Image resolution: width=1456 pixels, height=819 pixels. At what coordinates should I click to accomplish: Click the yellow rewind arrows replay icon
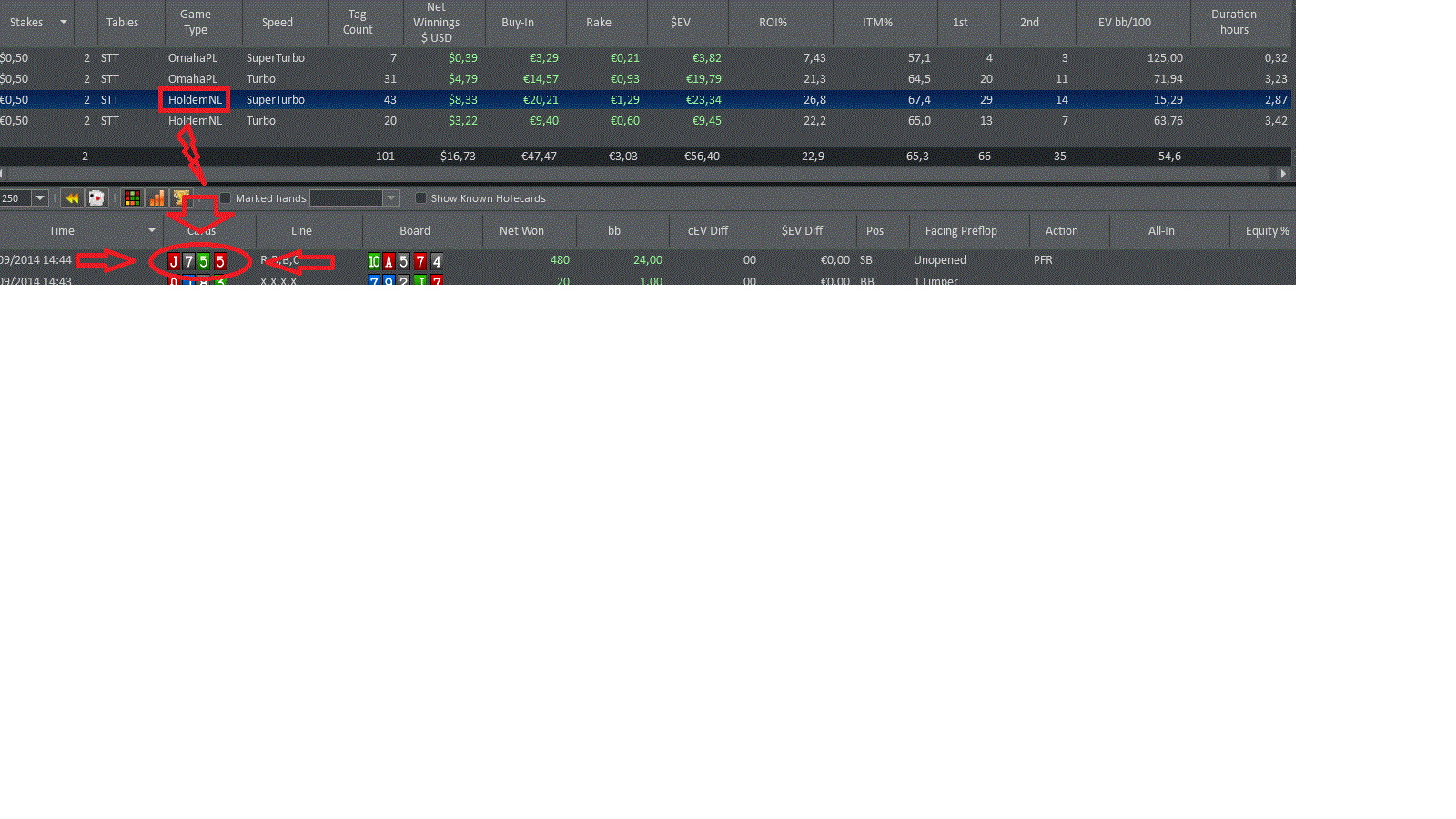click(x=72, y=198)
